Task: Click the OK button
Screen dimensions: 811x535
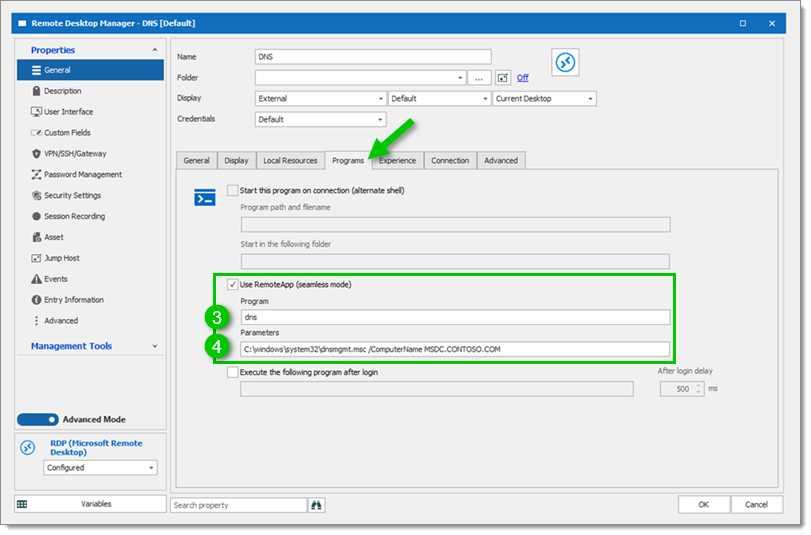Action: click(703, 504)
